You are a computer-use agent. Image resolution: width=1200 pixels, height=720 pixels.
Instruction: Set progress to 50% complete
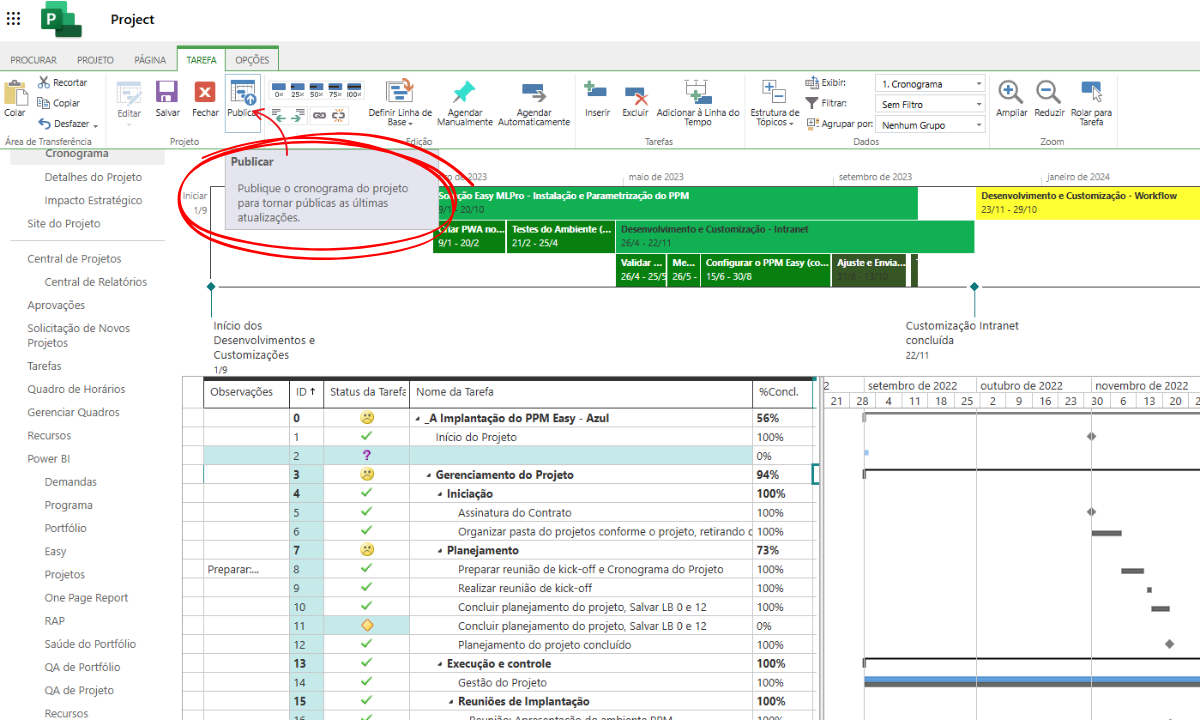315,90
